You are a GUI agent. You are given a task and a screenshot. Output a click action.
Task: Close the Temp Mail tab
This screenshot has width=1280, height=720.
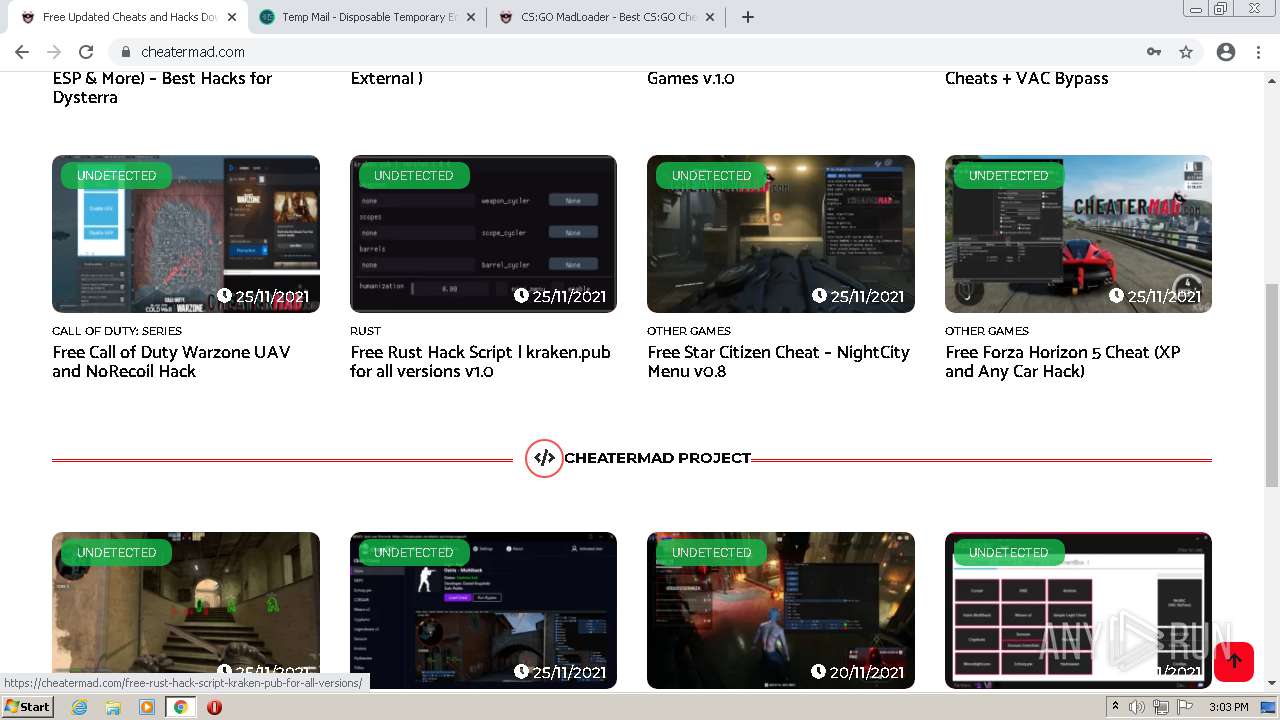[471, 17]
